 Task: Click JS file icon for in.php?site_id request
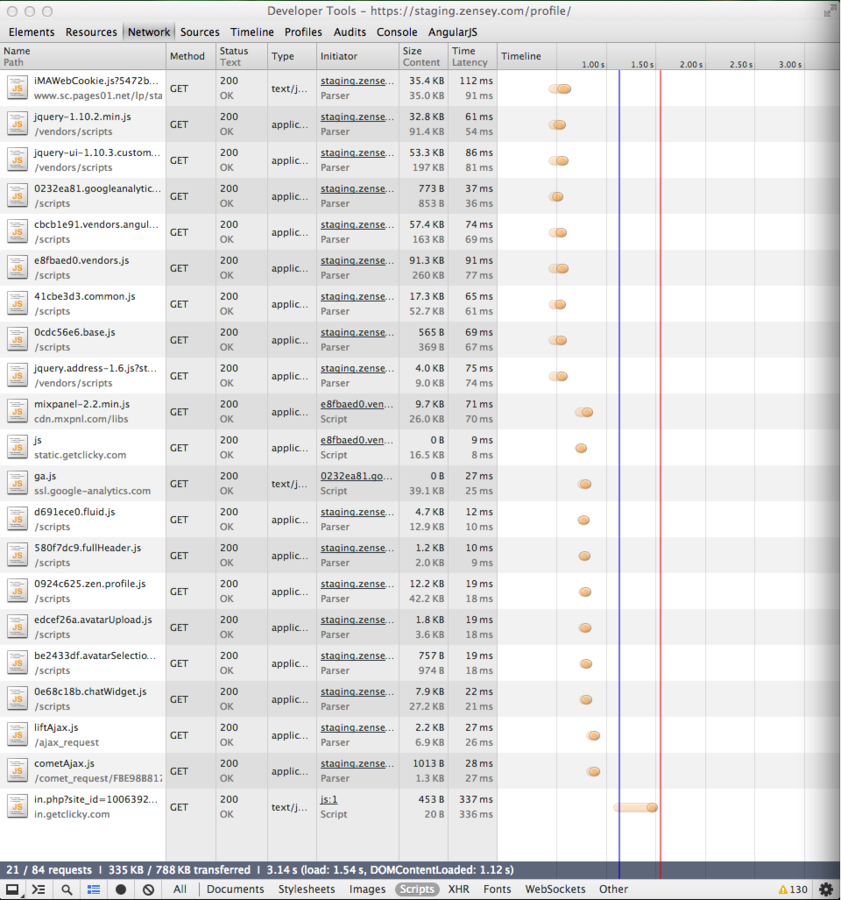coord(17,807)
